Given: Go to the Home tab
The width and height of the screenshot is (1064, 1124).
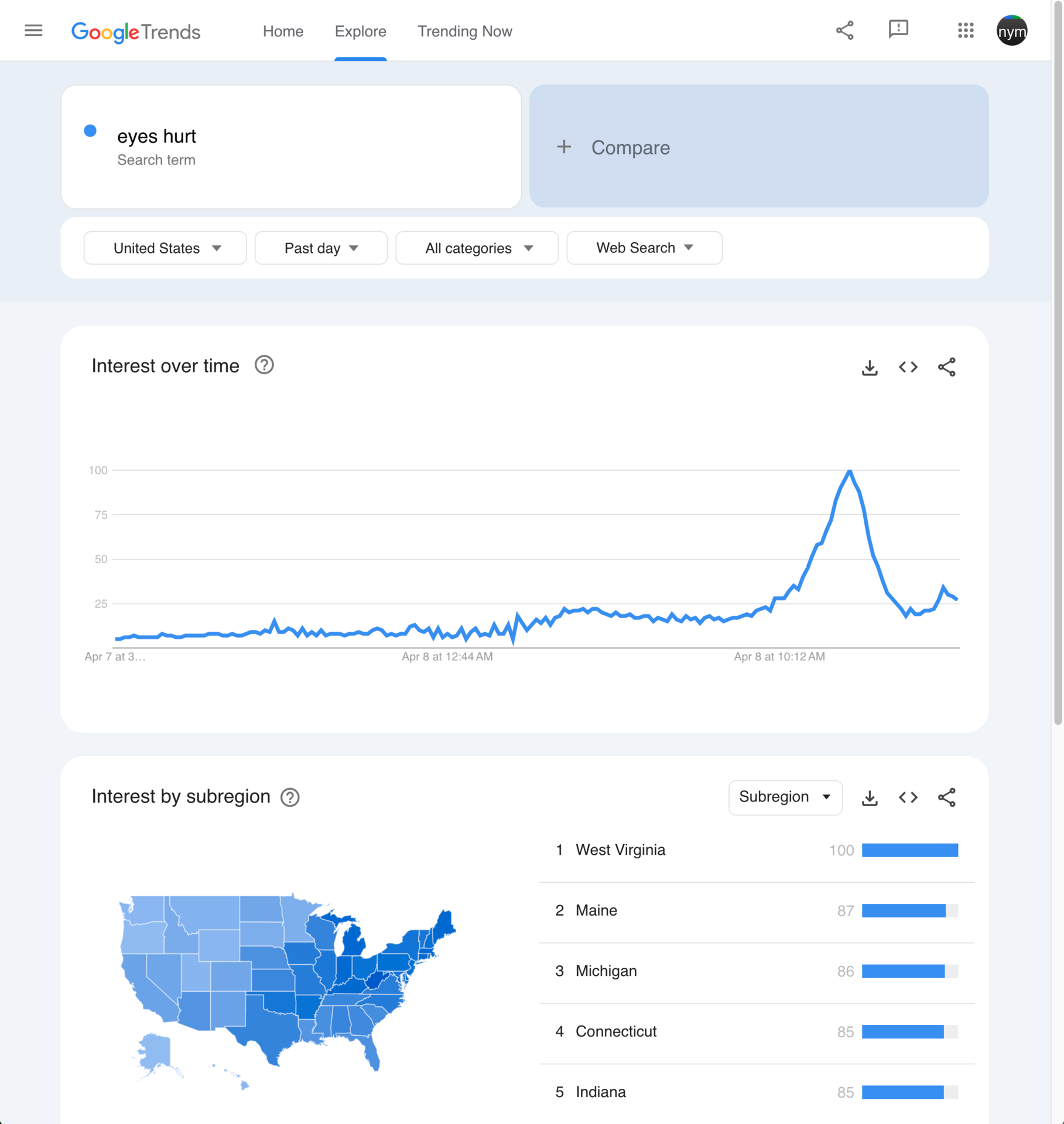Looking at the screenshot, I should click(283, 32).
